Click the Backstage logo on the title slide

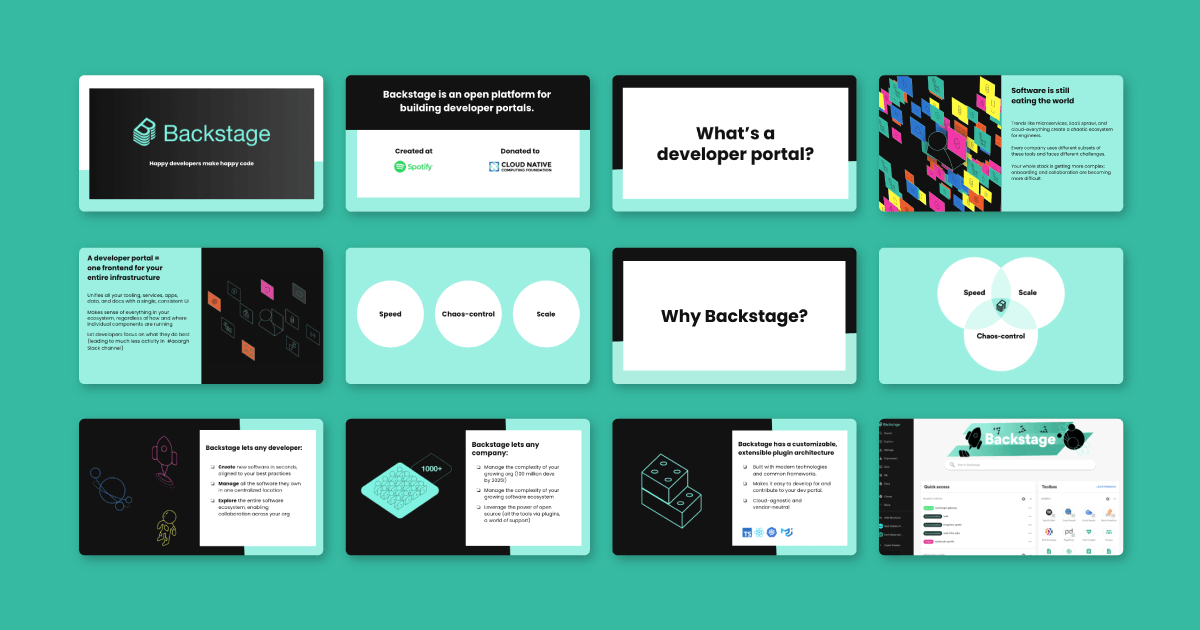click(201, 132)
